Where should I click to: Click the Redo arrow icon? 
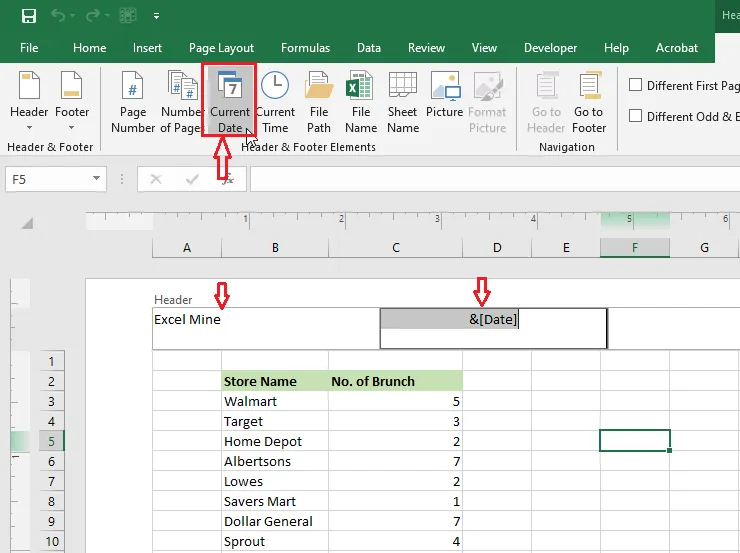[92, 16]
